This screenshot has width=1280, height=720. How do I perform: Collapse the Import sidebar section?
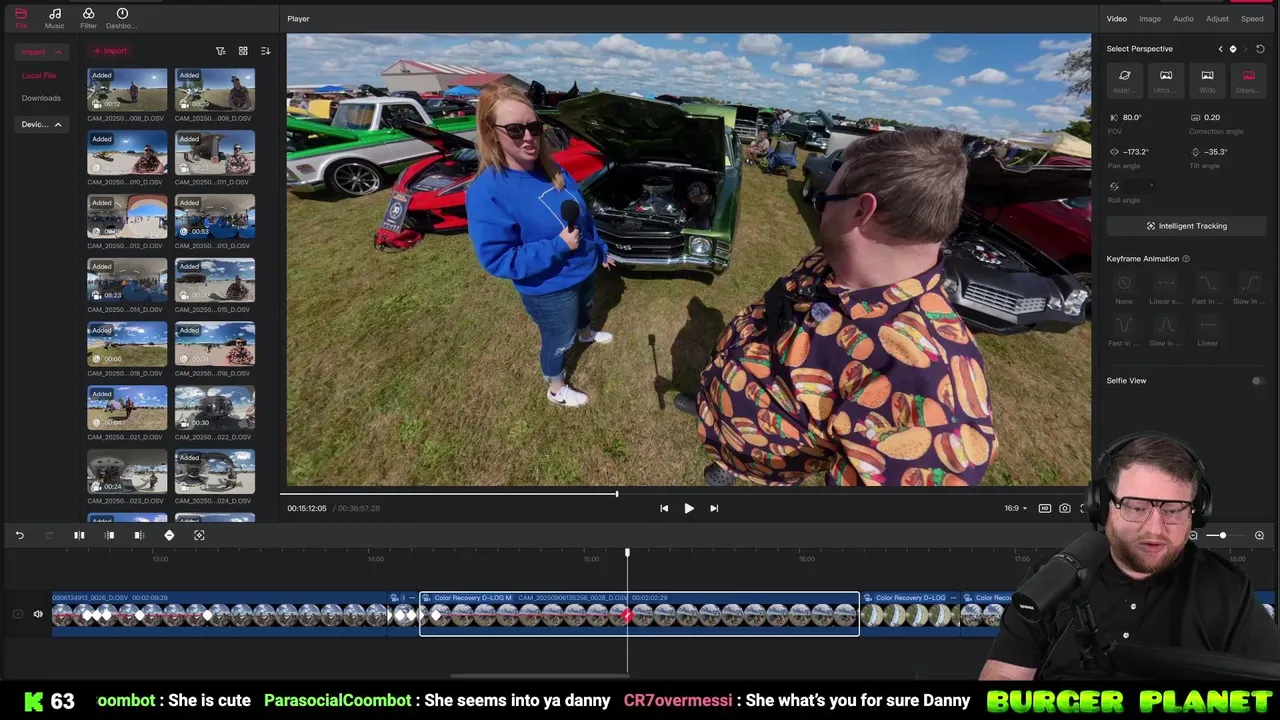click(58, 52)
